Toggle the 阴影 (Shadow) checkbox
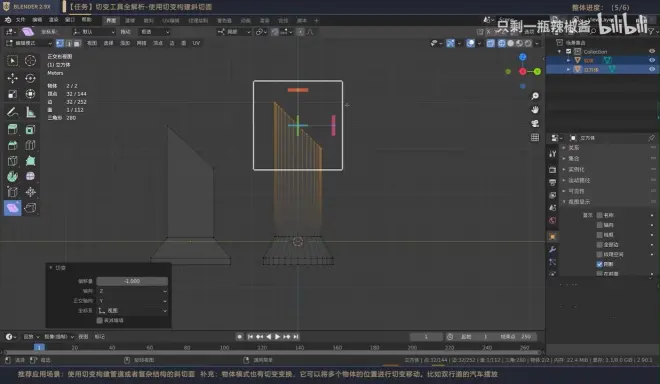 [x=600, y=264]
